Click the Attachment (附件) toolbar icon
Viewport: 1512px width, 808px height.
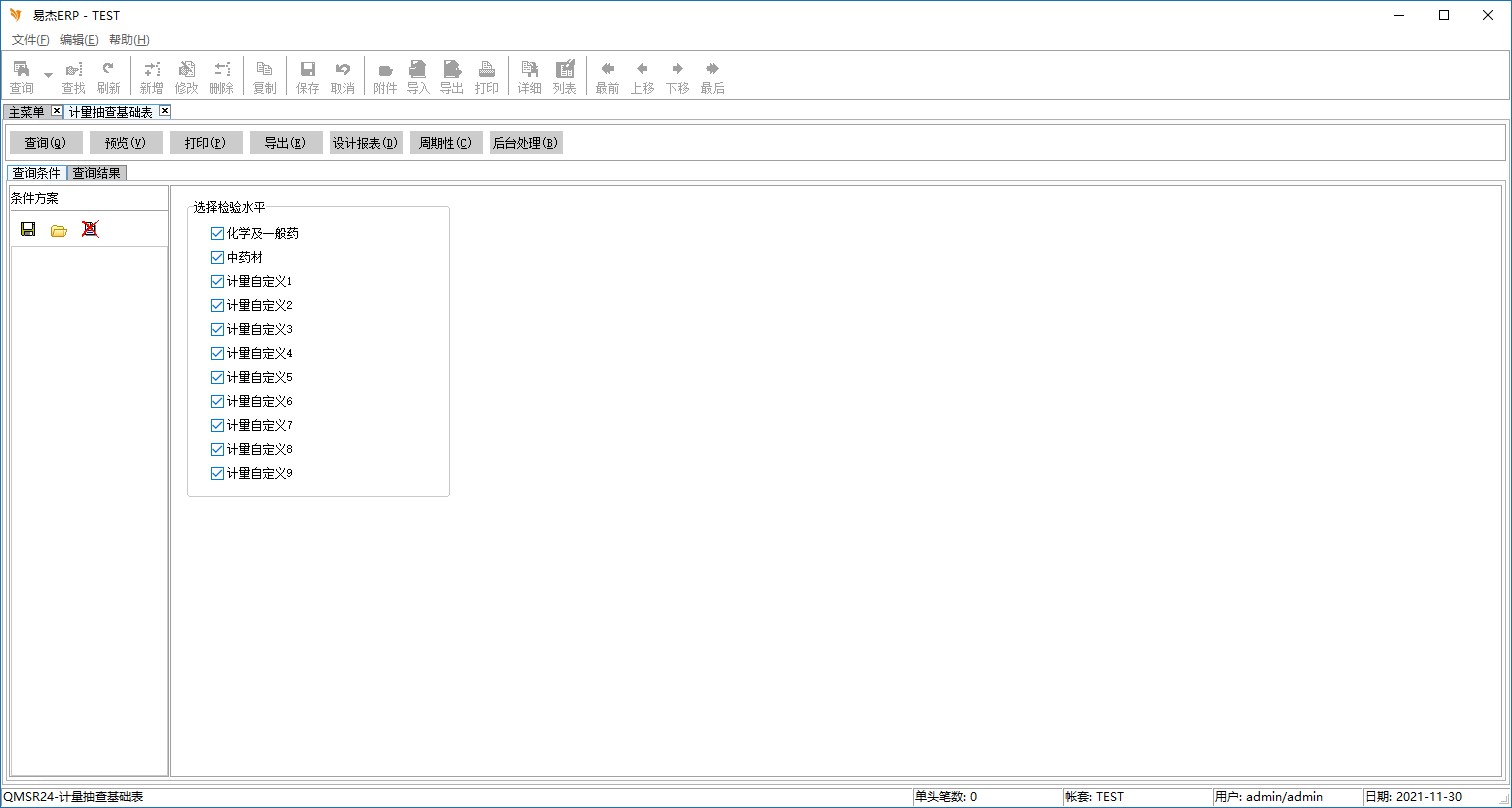pos(385,76)
